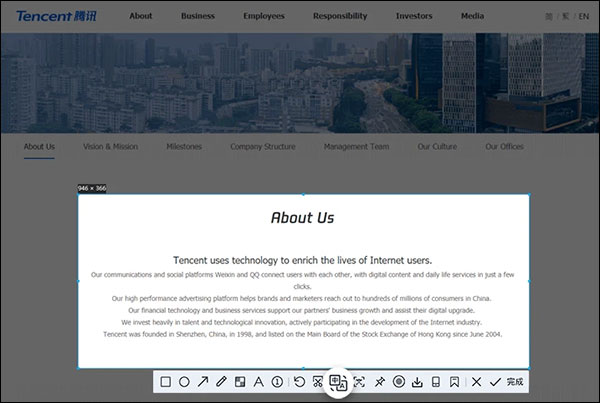Start screen recording from toolbar

coord(398,382)
